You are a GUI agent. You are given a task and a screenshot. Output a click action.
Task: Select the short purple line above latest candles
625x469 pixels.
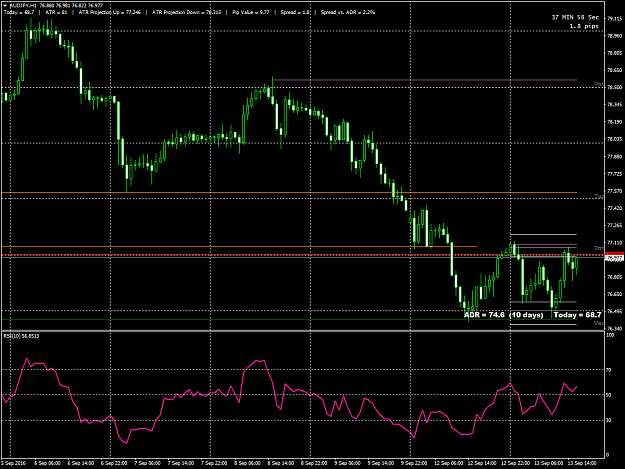[546, 244]
